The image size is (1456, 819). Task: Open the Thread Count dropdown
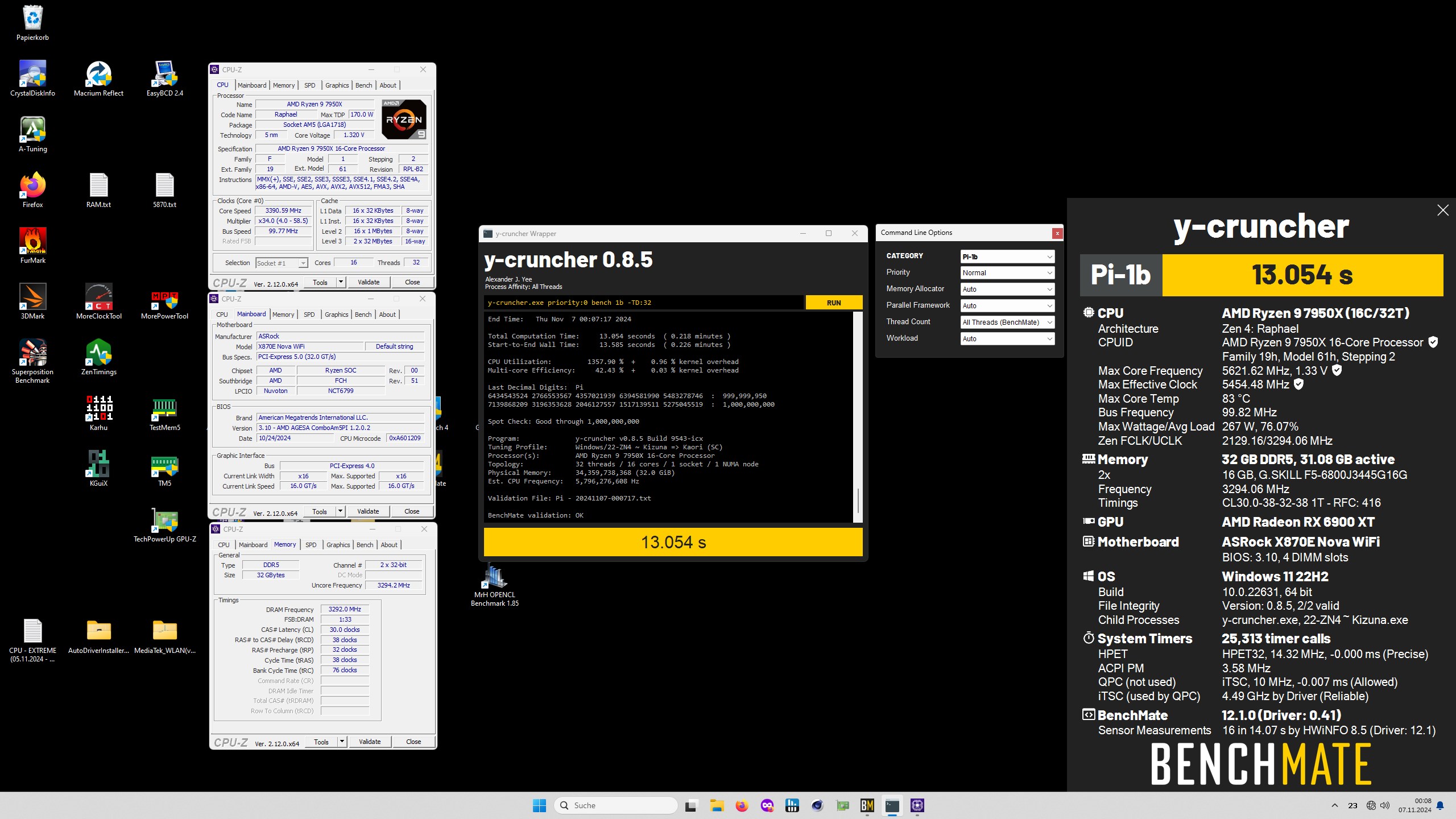click(1007, 322)
